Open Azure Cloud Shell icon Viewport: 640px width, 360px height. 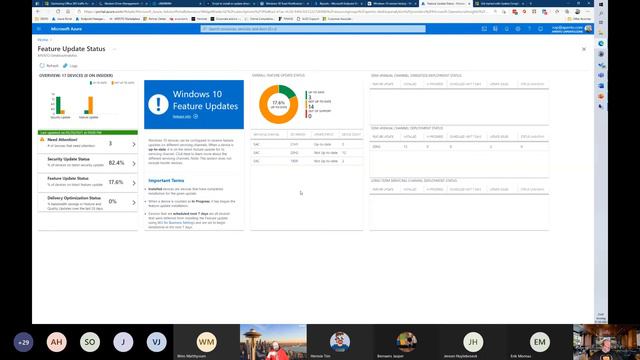(x=484, y=29)
